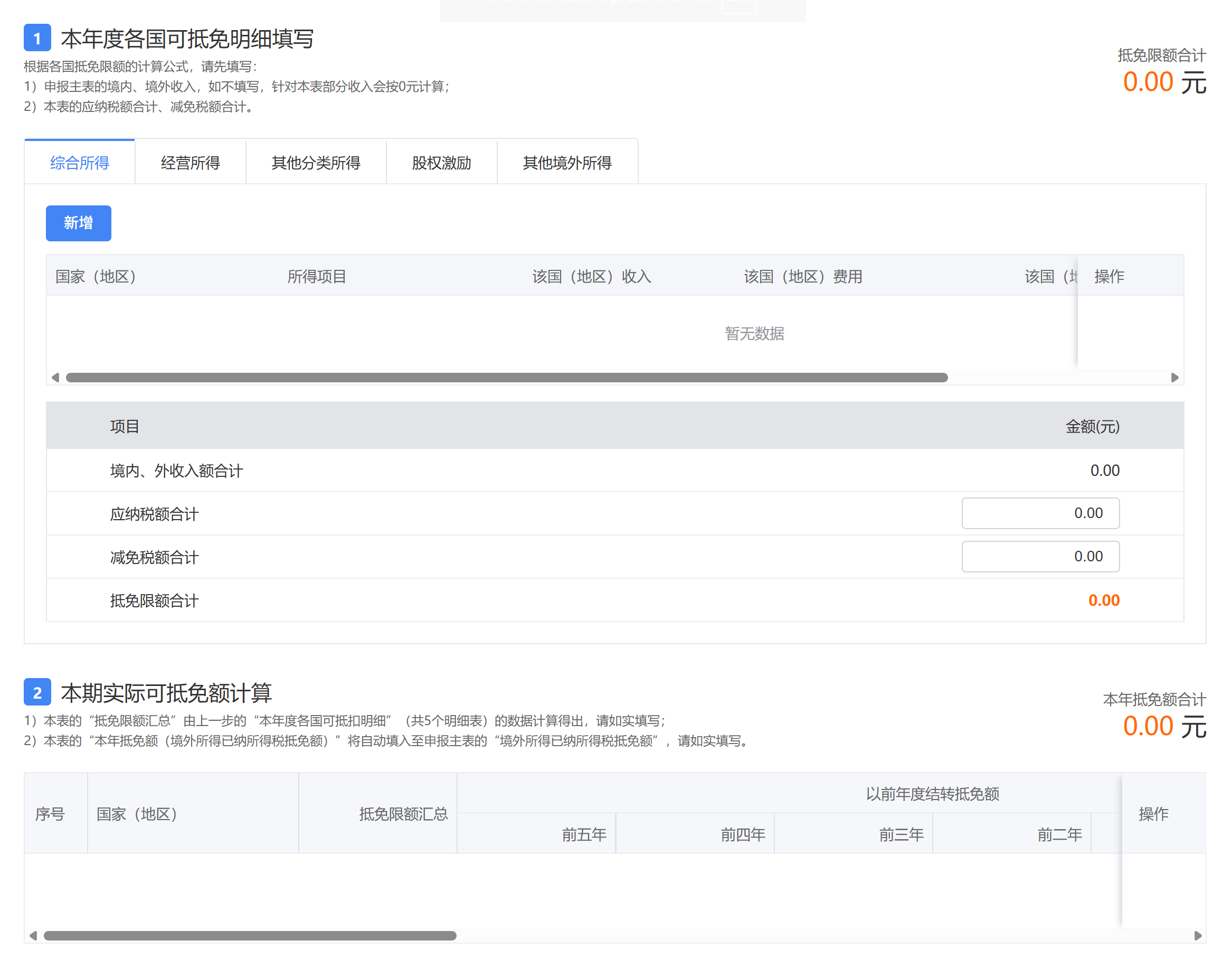1232x959 pixels.
Task: Click the right arrow of detail table scrollbar
Action: point(1174,377)
